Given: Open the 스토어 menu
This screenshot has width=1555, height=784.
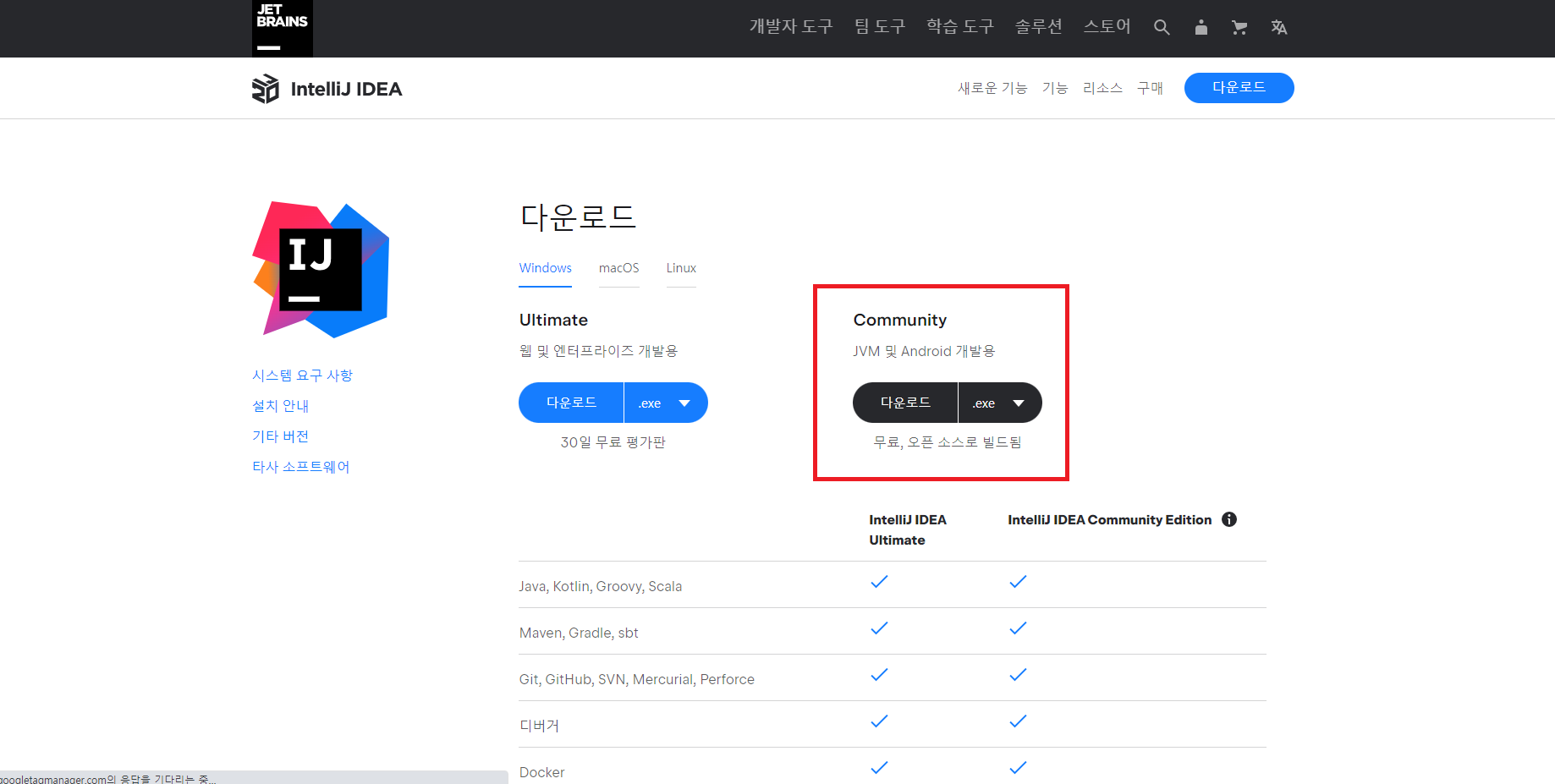Looking at the screenshot, I should (x=1107, y=26).
